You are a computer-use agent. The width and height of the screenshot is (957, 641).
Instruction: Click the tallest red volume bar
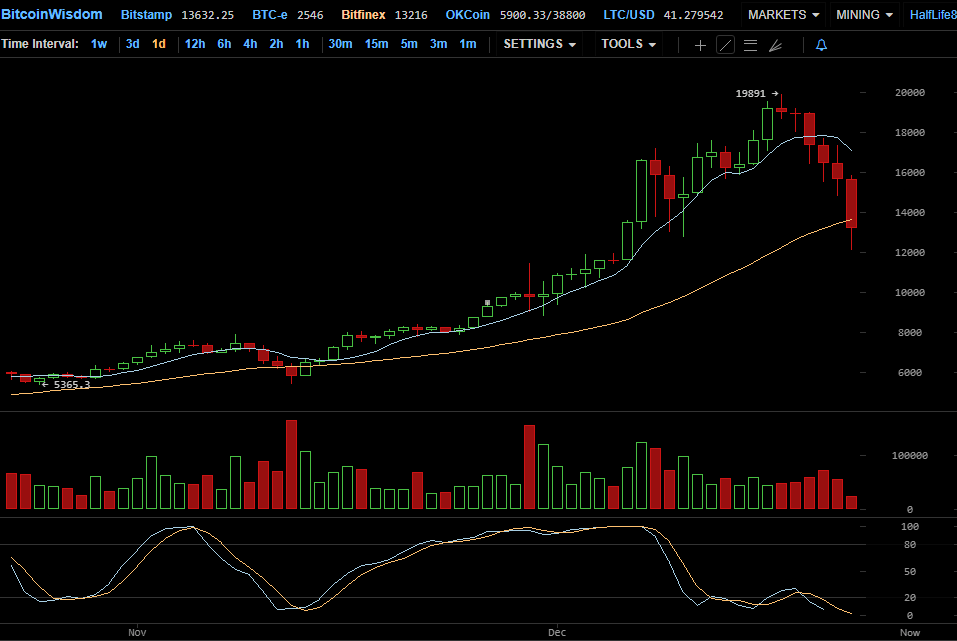click(292, 465)
